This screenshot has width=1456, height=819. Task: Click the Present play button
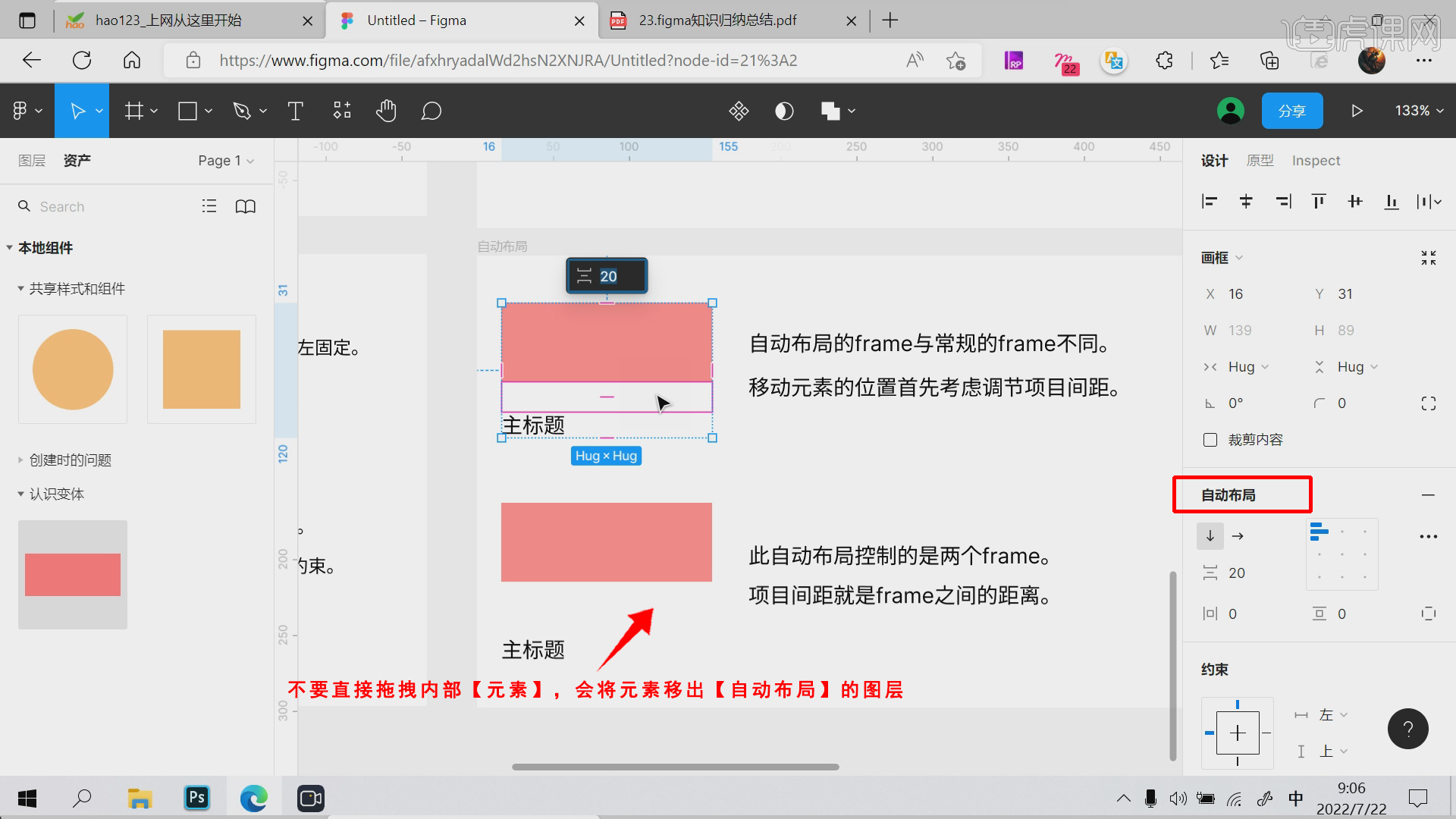tap(1357, 111)
